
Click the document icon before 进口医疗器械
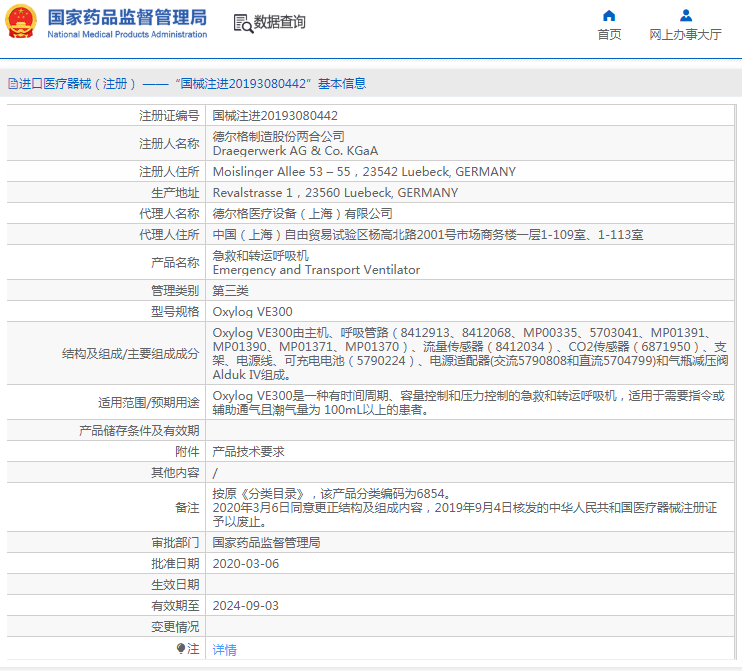tap(13, 84)
